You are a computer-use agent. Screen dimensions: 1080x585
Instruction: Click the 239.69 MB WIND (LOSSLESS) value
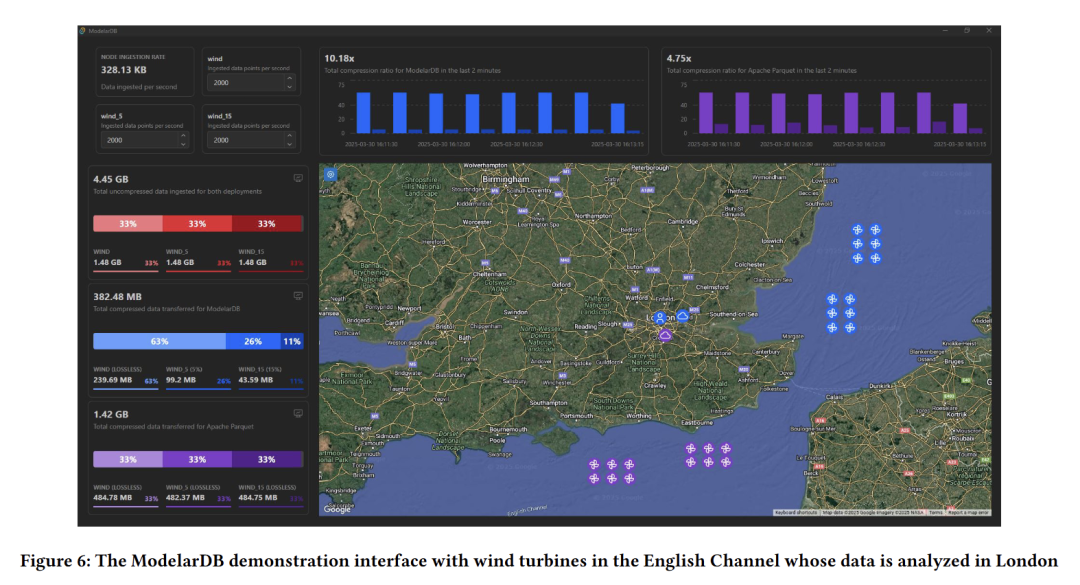tap(112, 380)
